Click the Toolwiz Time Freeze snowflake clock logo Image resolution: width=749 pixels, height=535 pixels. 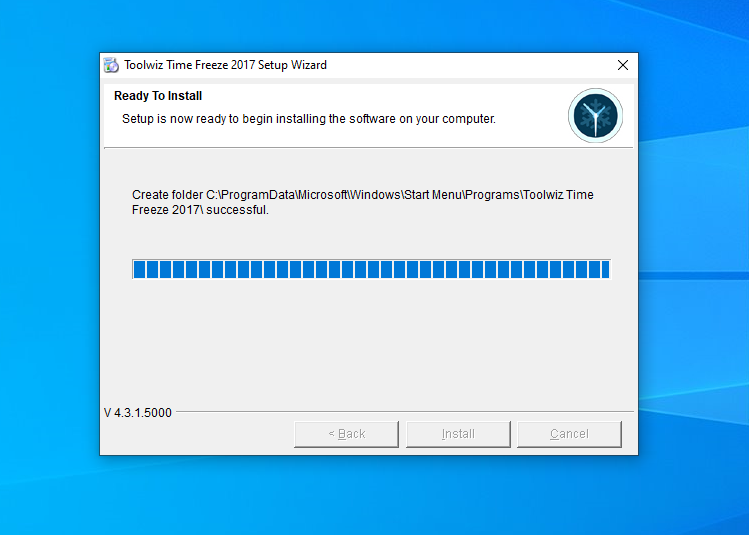pos(595,115)
